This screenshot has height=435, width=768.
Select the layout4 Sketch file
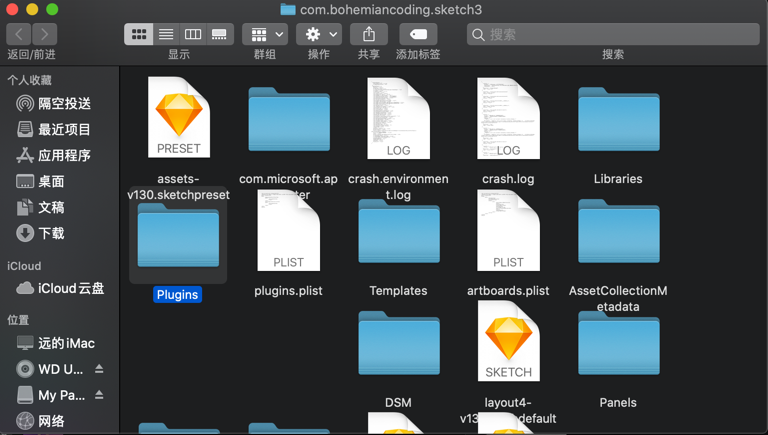click(x=508, y=341)
